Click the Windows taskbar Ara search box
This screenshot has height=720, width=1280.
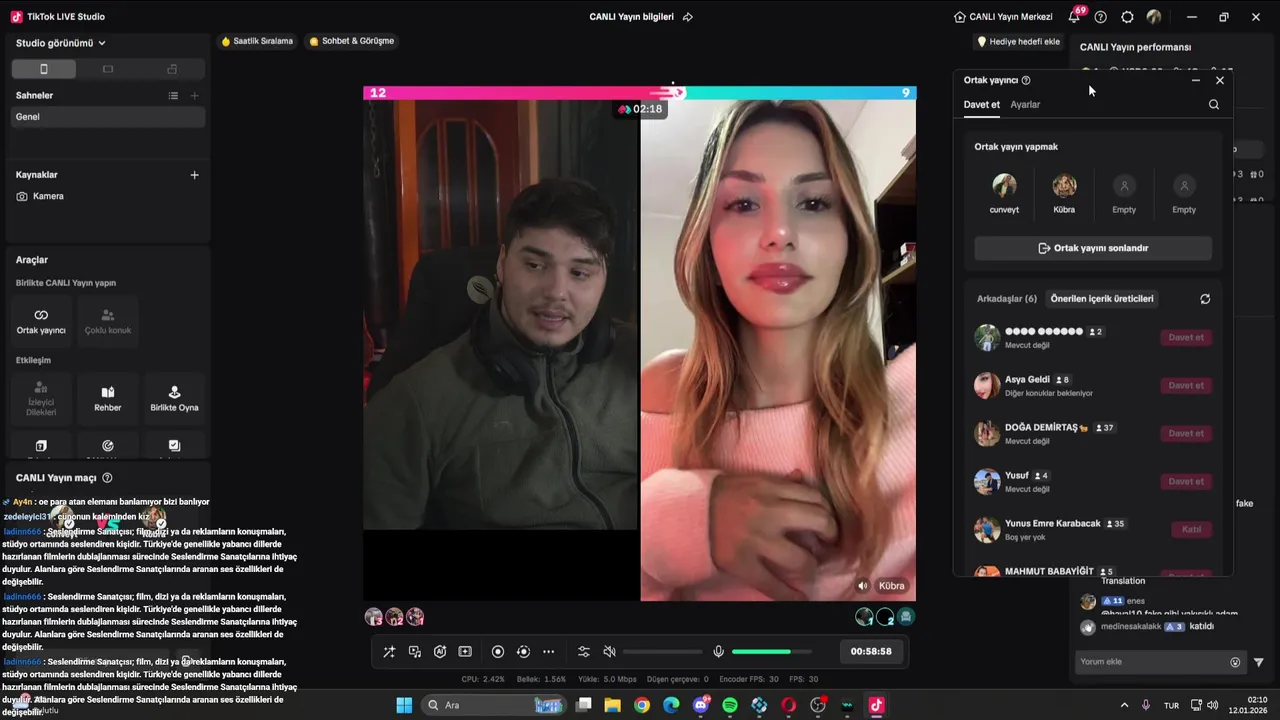tap(495, 705)
